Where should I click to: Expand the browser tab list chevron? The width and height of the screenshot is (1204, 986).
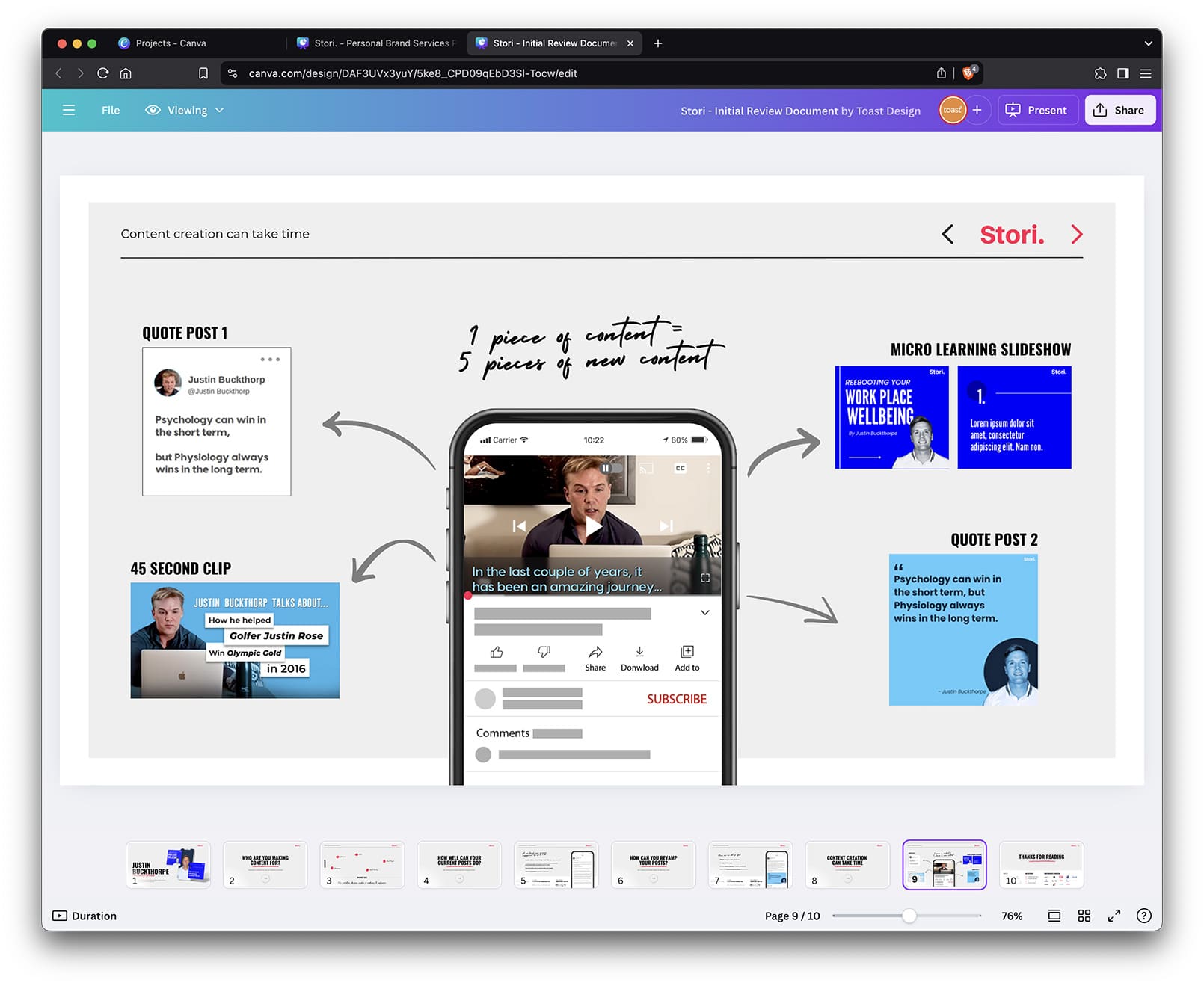[1148, 43]
